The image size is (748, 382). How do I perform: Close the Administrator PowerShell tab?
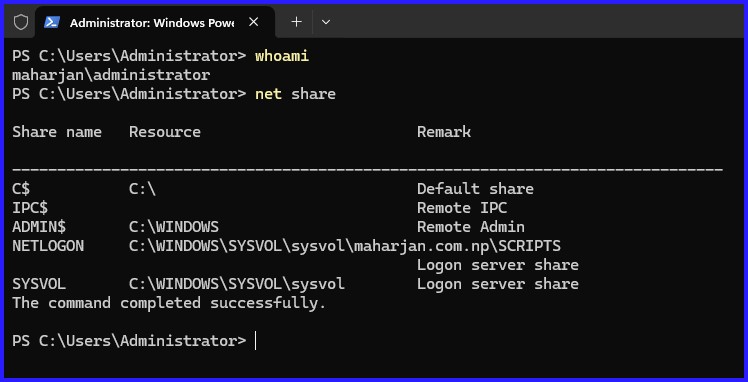[x=254, y=22]
